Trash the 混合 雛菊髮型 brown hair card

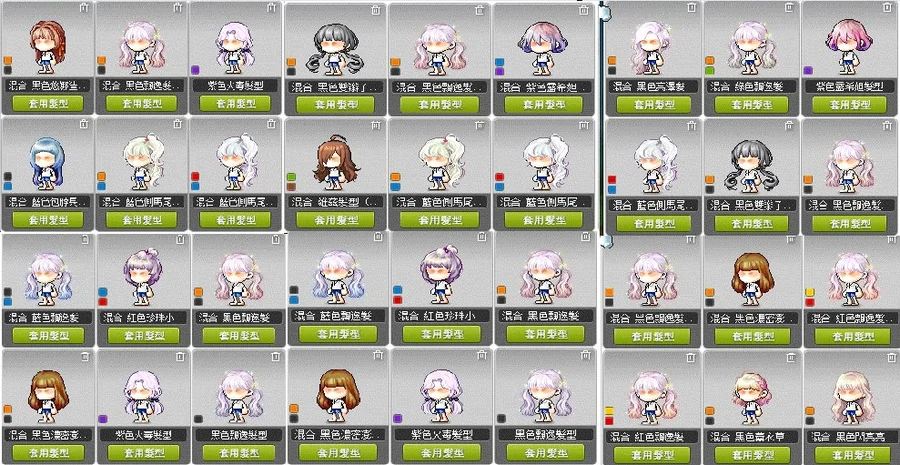pos(375,125)
